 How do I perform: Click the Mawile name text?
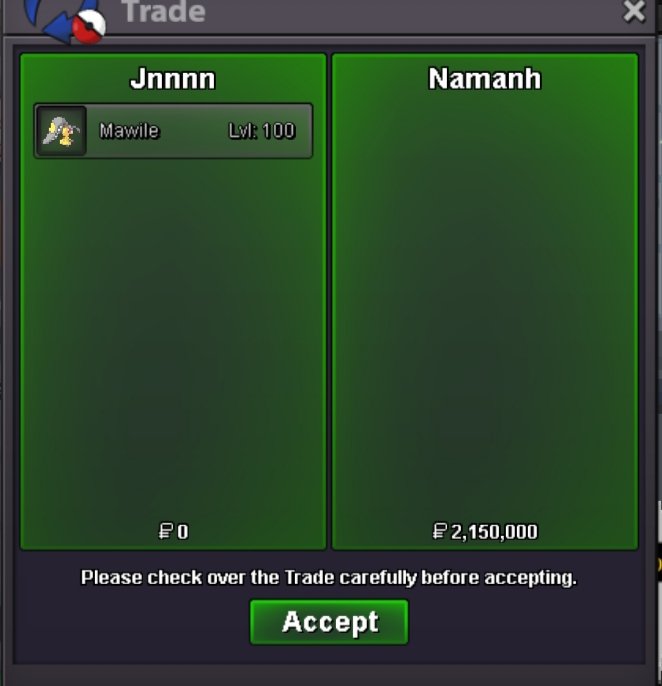[x=129, y=131]
